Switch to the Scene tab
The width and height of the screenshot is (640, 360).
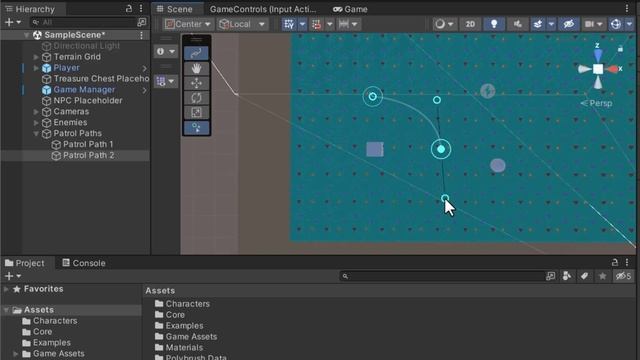175,9
